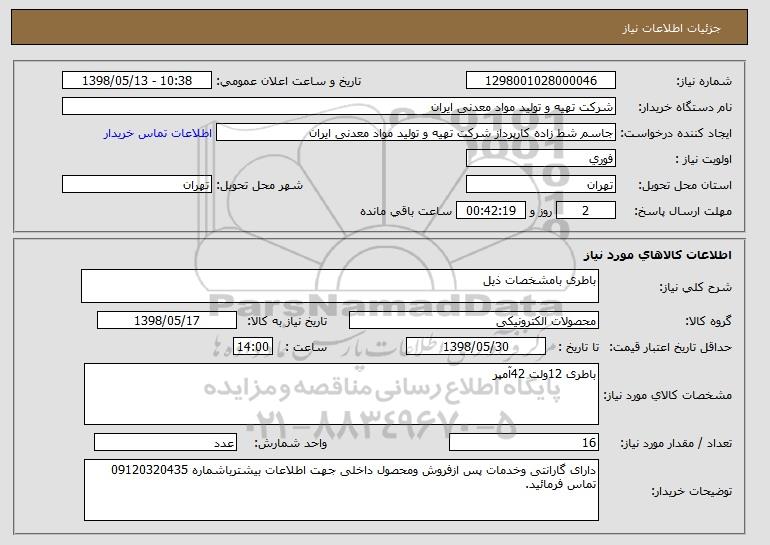Click the ساعت field showing 14:00
The height and width of the screenshot is (545, 770).
point(253,347)
